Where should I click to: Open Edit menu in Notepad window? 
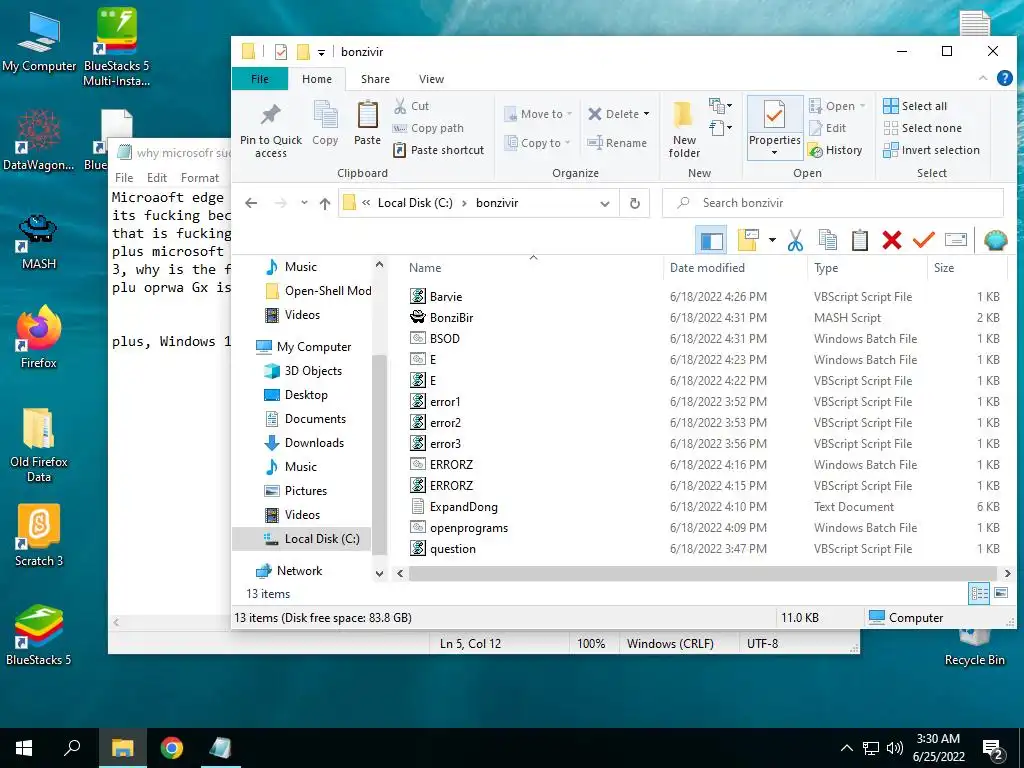[157, 178]
